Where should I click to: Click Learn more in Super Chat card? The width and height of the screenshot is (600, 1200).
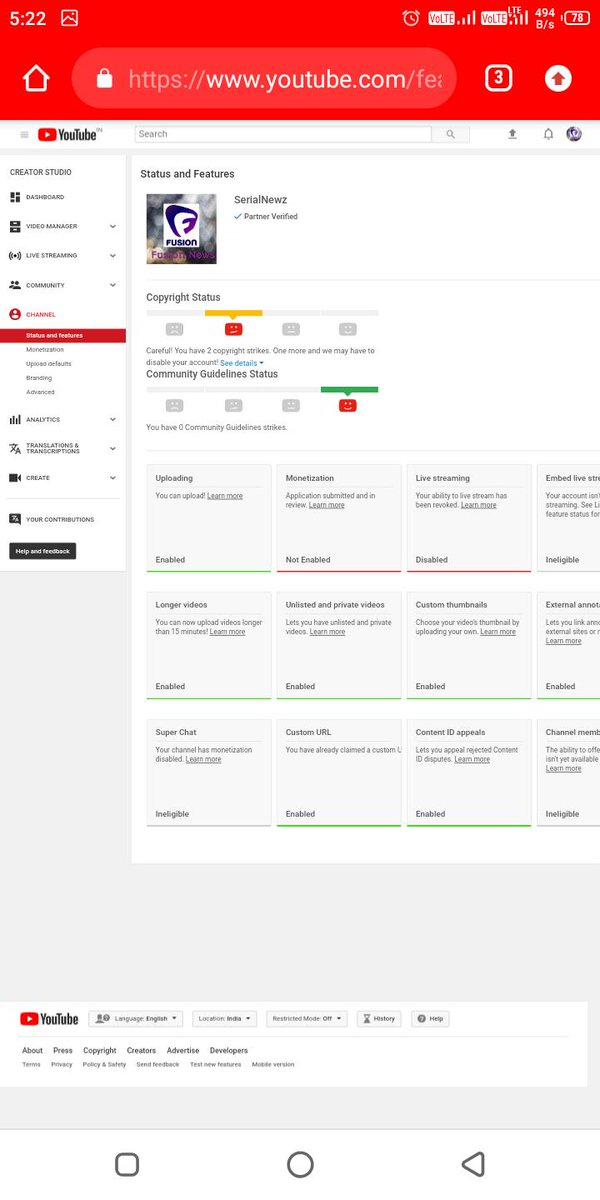(x=204, y=759)
